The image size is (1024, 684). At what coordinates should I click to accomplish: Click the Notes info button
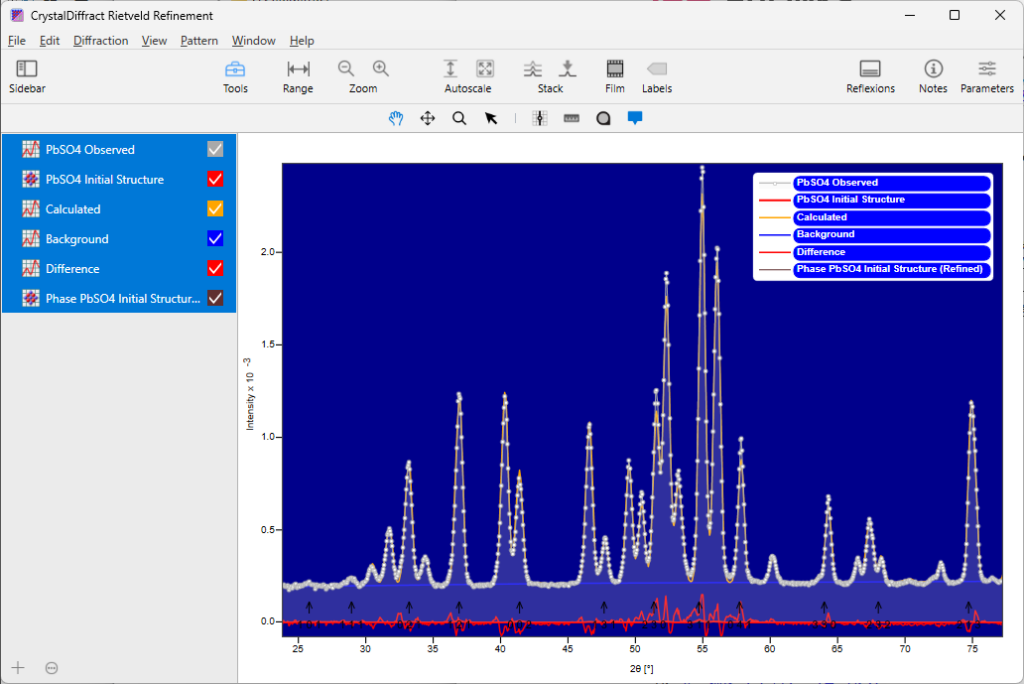[x=933, y=69]
